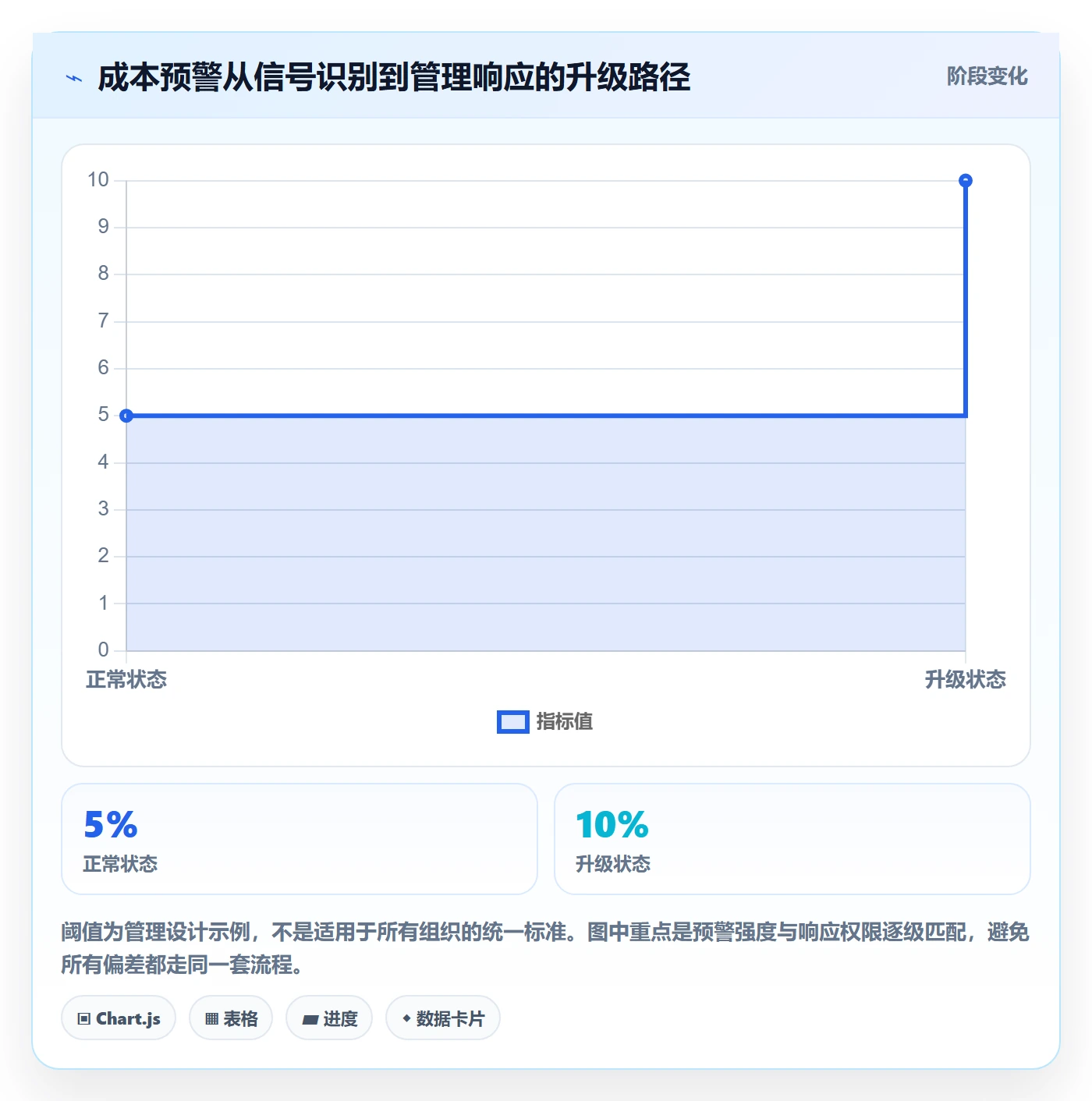Click y-axis tick label 0
This screenshot has width=1092, height=1101.
click(103, 650)
